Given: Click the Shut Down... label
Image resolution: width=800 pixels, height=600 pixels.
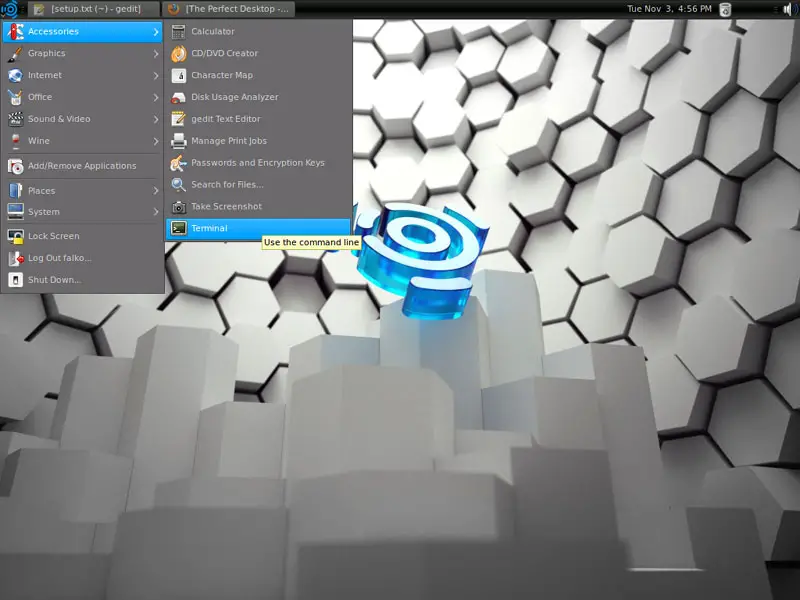Looking at the screenshot, I should point(55,280).
